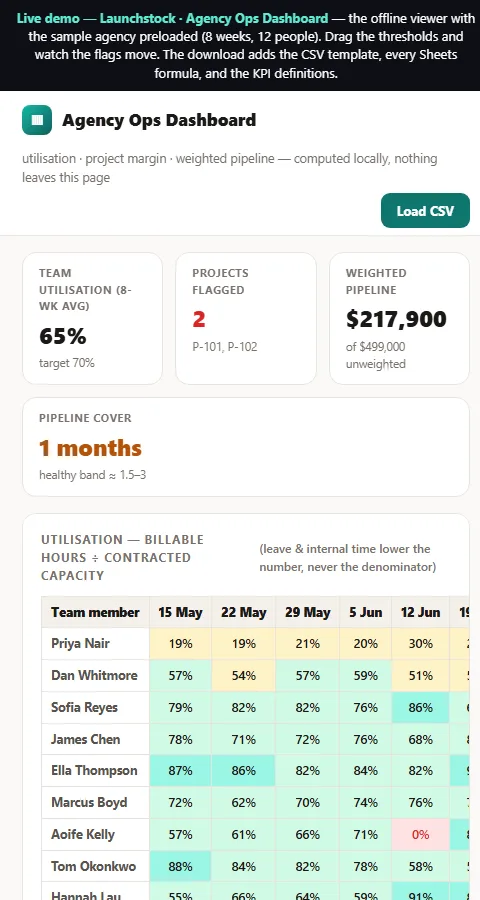Click the green Agency Ops Dashboard logo icon
The height and width of the screenshot is (900, 480).
37,120
